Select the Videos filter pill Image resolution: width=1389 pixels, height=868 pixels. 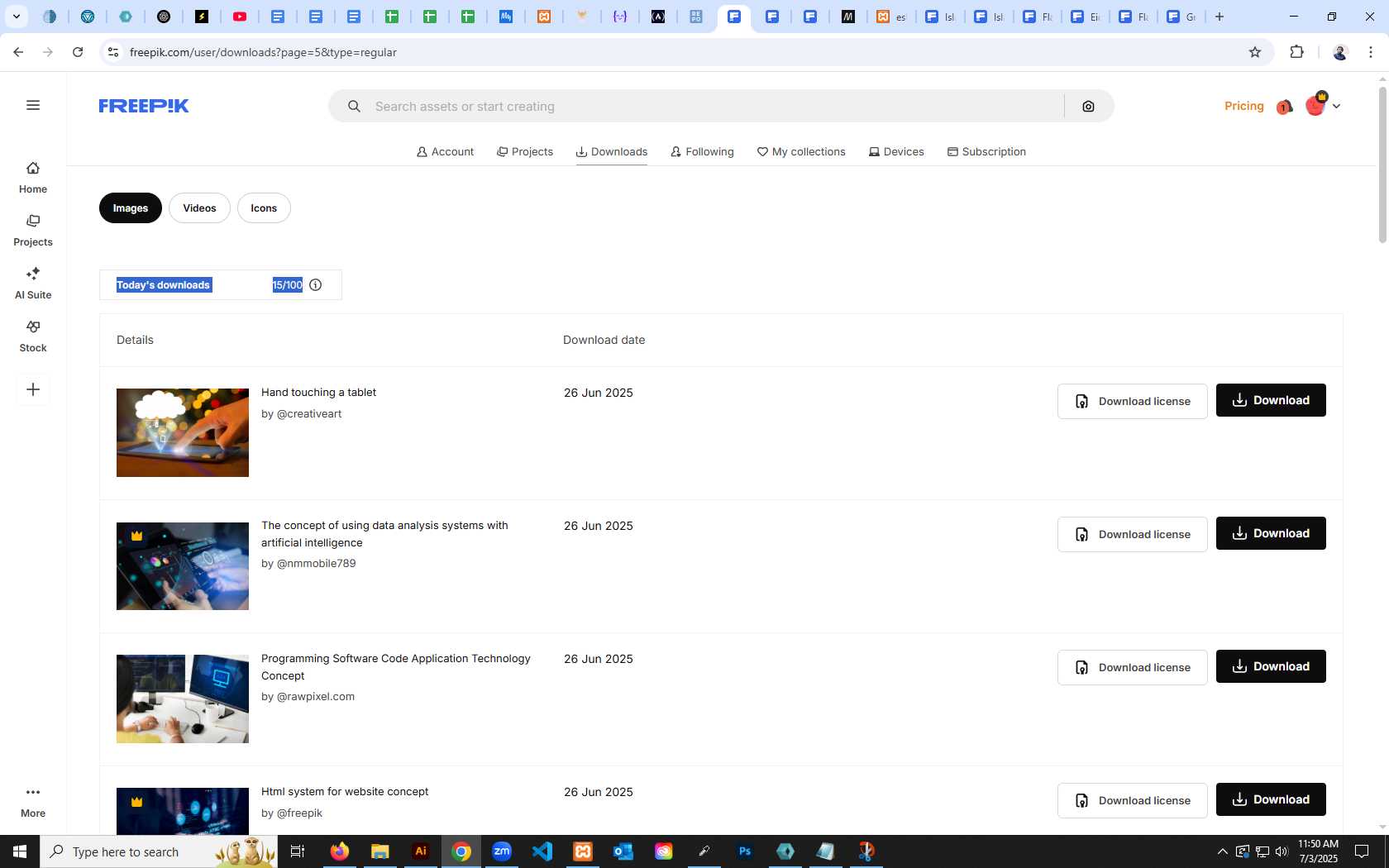199,208
